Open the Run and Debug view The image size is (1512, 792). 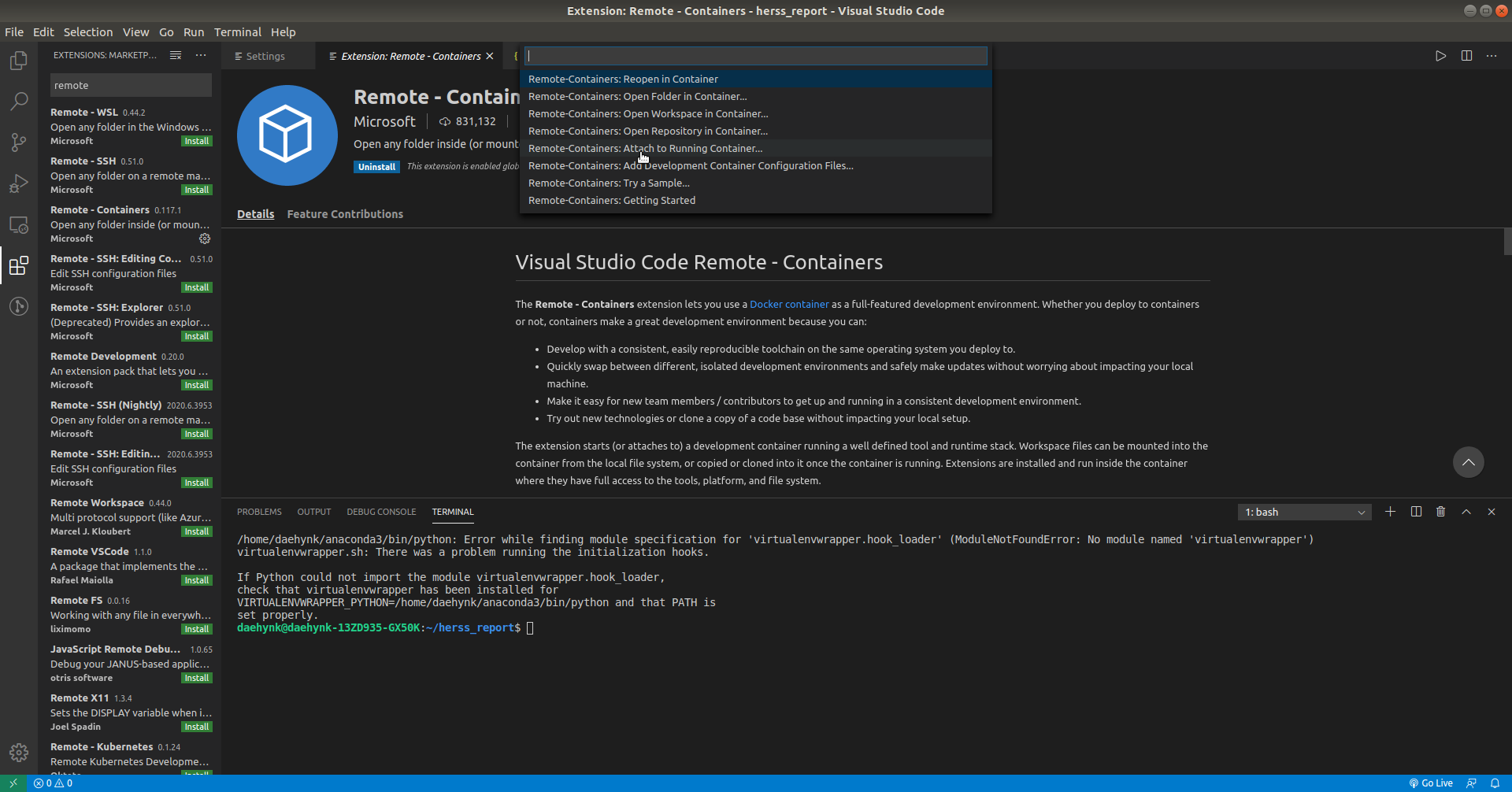point(19,183)
